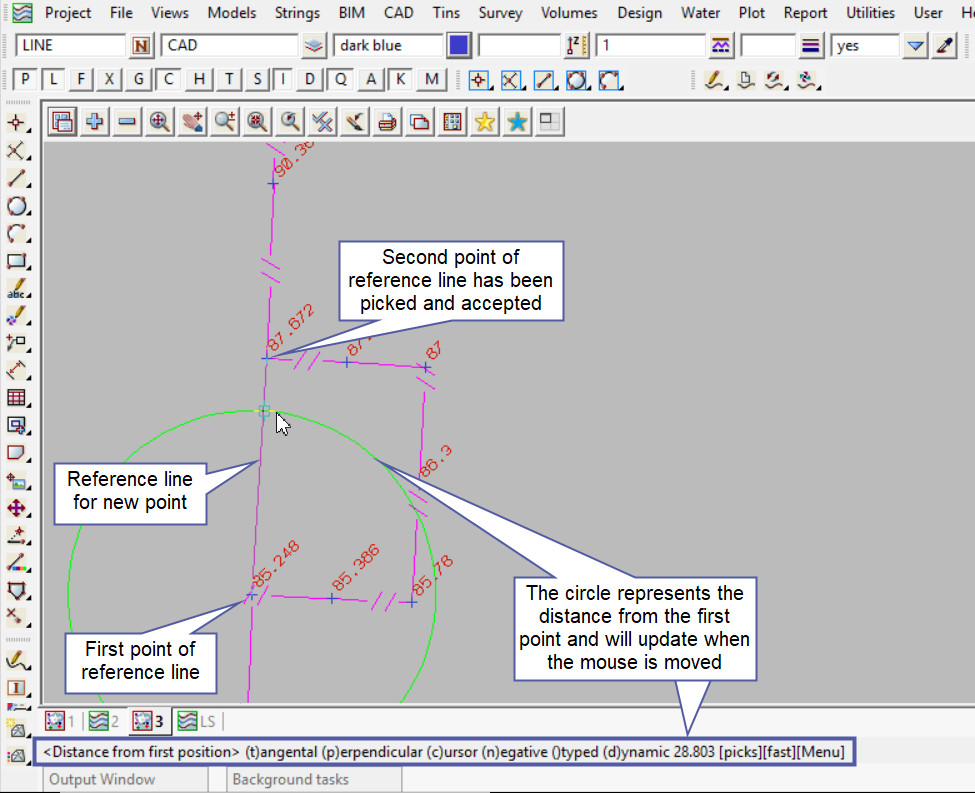The height and width of the screenshot is (793, 975).
Task: Select the create circle tool in left toolbar
Action: pos(16,207)
